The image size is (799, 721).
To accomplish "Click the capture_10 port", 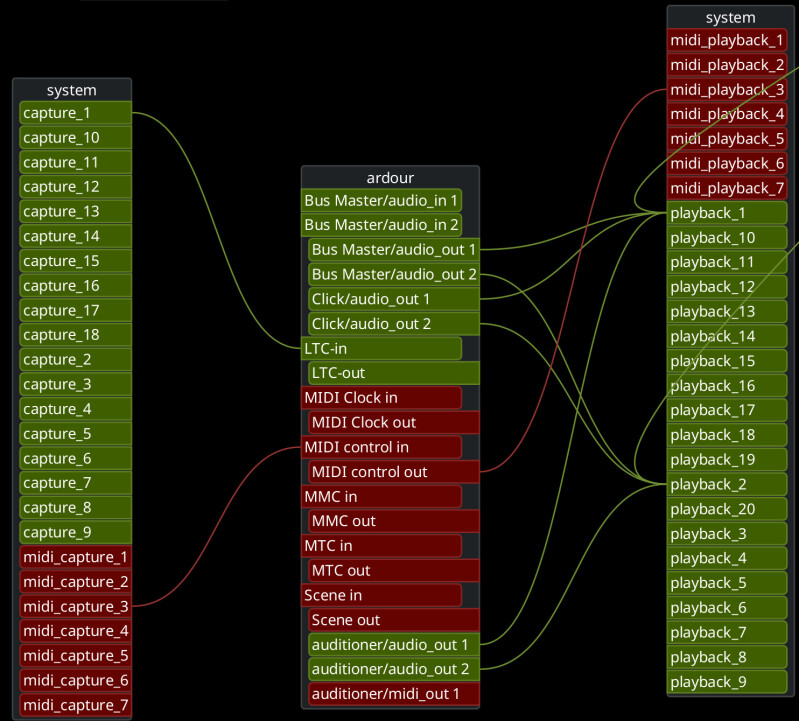I will [75, 138].
